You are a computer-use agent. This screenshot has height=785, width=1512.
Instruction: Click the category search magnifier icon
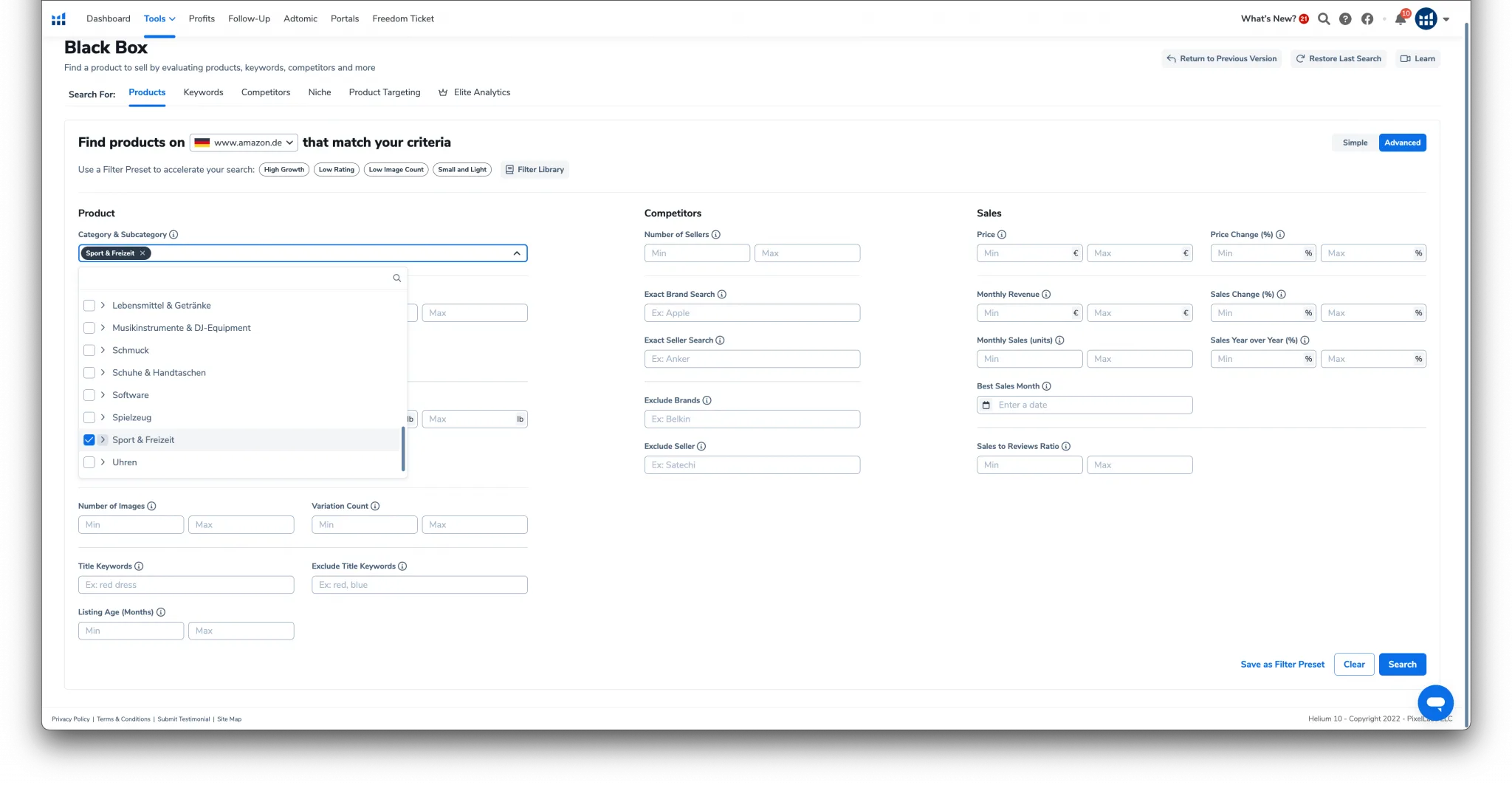(396, 278)
